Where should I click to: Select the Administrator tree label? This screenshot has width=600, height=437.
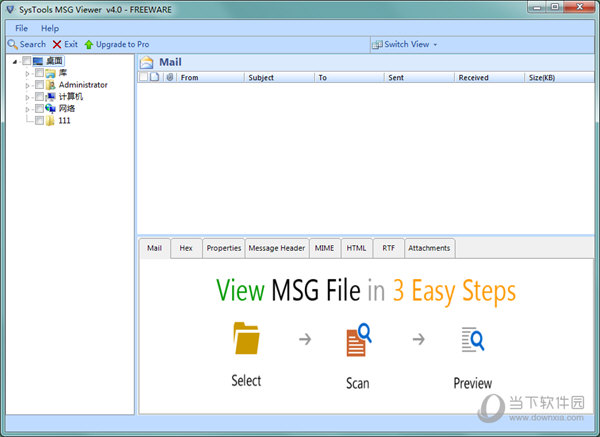(x=83, y=85)
